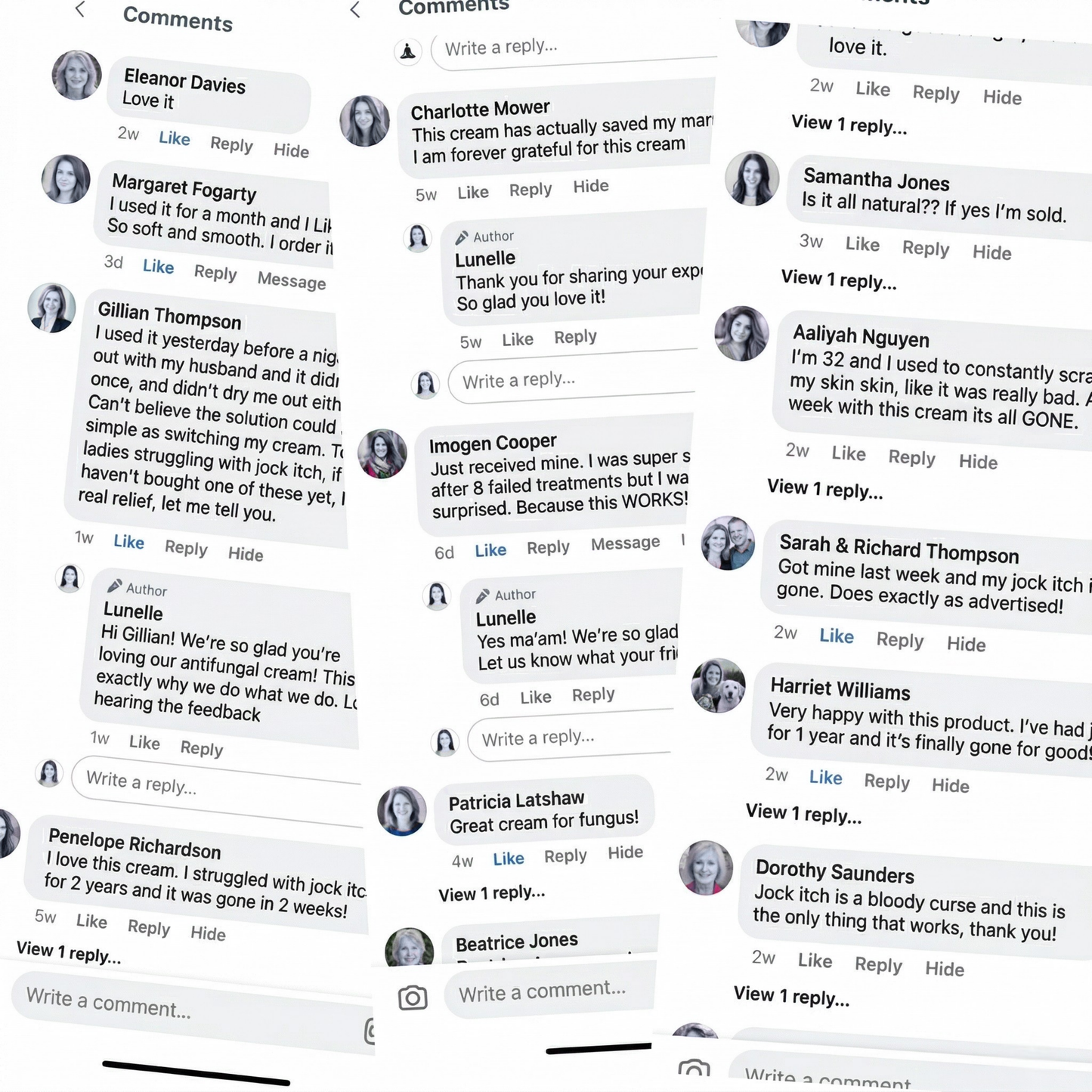
Task: Expand View 1 reply under Samantha Jones
Action: 839,280
